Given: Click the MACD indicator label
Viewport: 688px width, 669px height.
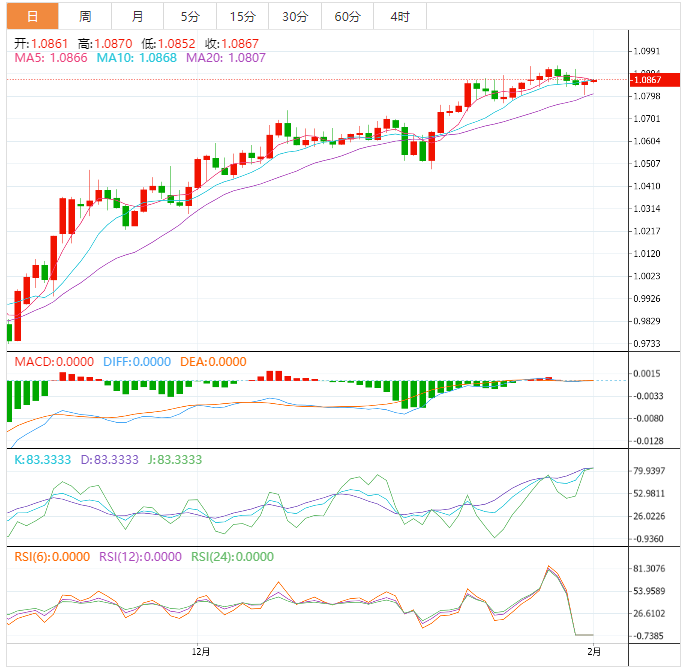Looking at the screenshot, I should coord(54,362).
